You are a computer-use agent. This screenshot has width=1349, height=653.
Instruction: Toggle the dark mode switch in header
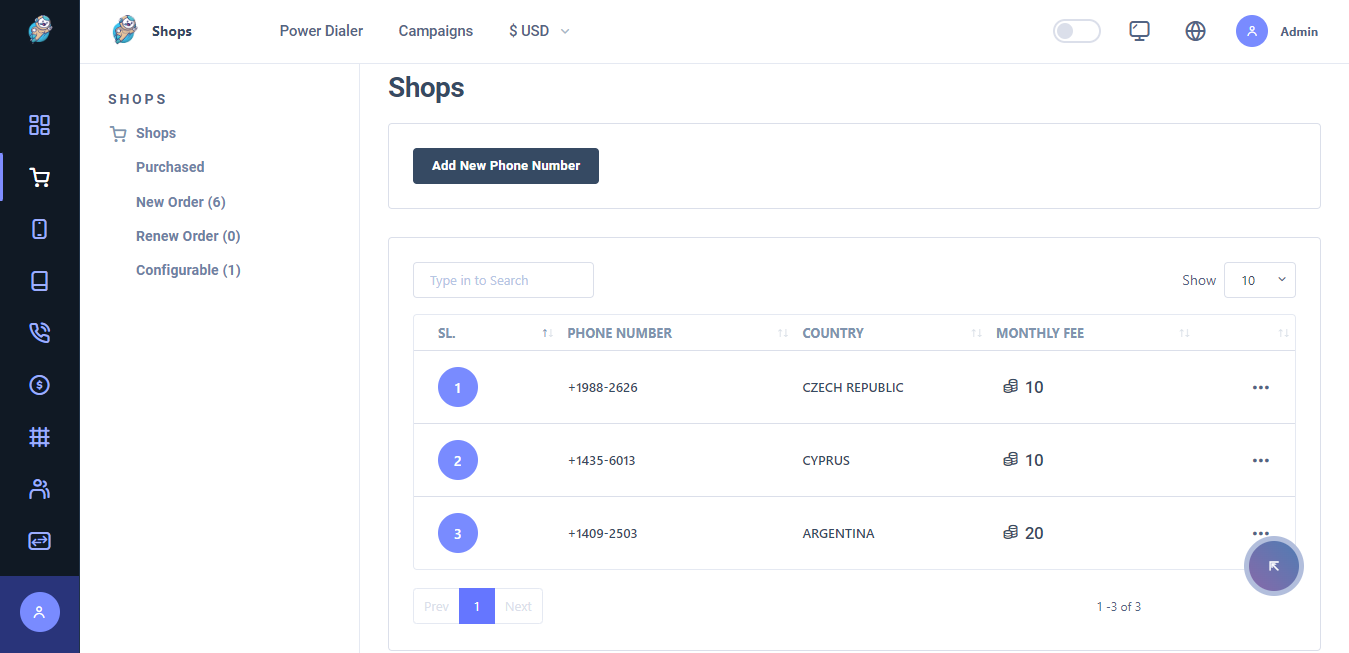coord(1076,31)
